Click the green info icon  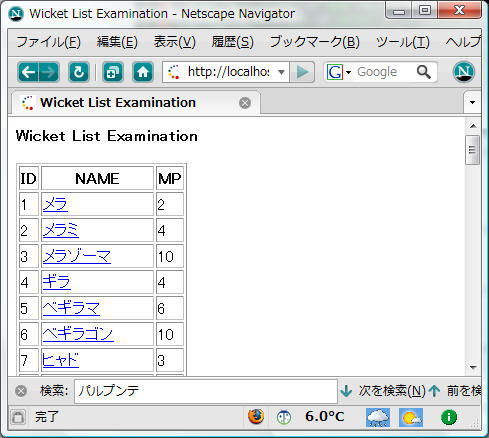coord(449,417)
